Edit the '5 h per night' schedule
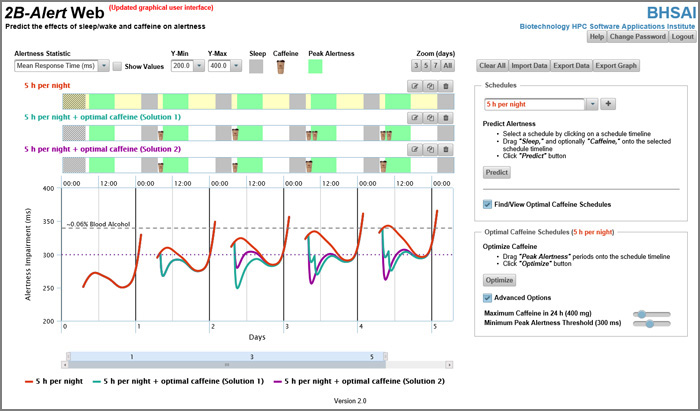 415,86
